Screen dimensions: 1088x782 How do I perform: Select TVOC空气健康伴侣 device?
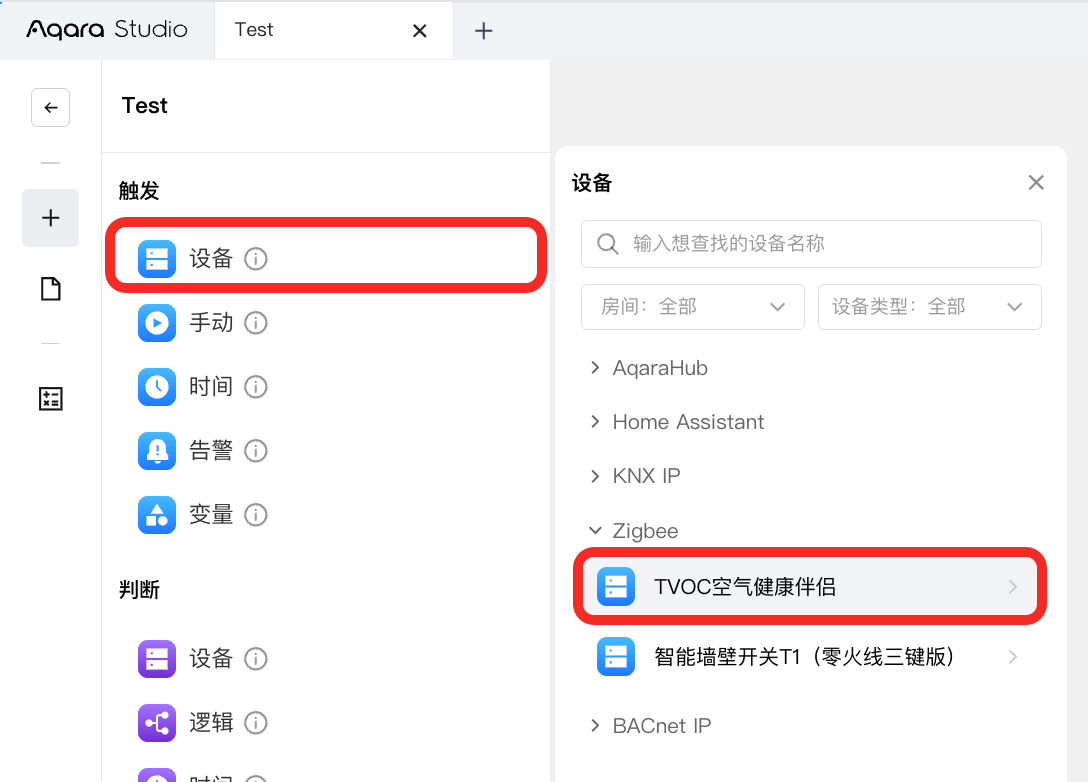810,586
